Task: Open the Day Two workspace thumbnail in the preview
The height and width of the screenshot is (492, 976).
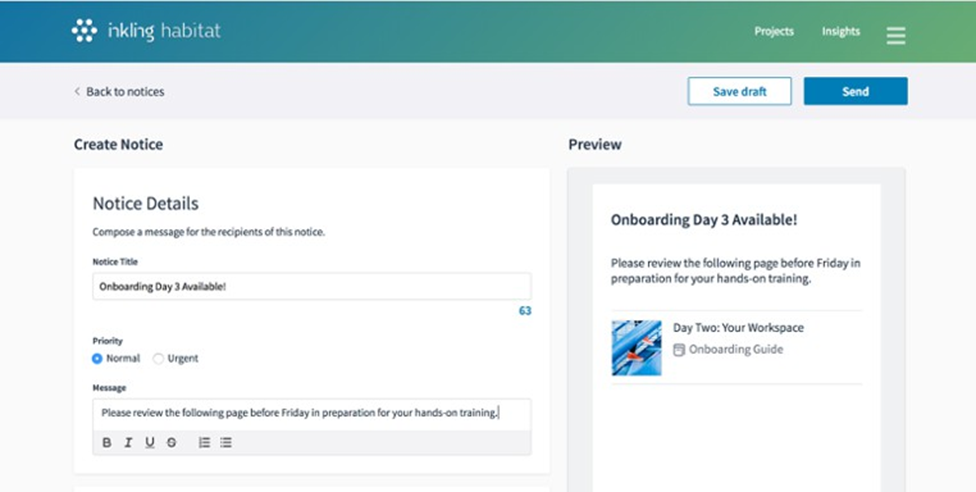Action: [x=636, y=347]
